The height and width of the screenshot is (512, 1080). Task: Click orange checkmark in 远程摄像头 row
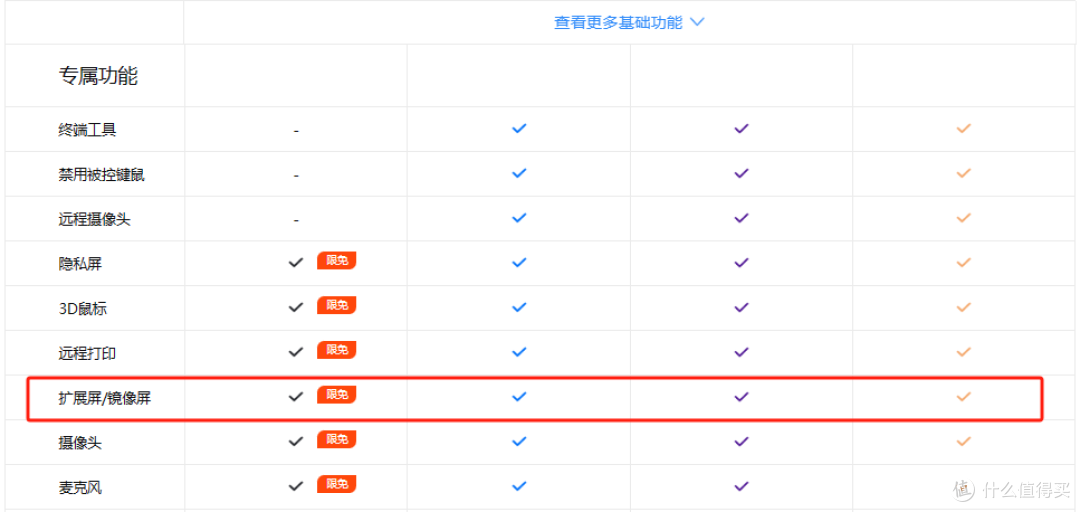(x=964, y=218)
